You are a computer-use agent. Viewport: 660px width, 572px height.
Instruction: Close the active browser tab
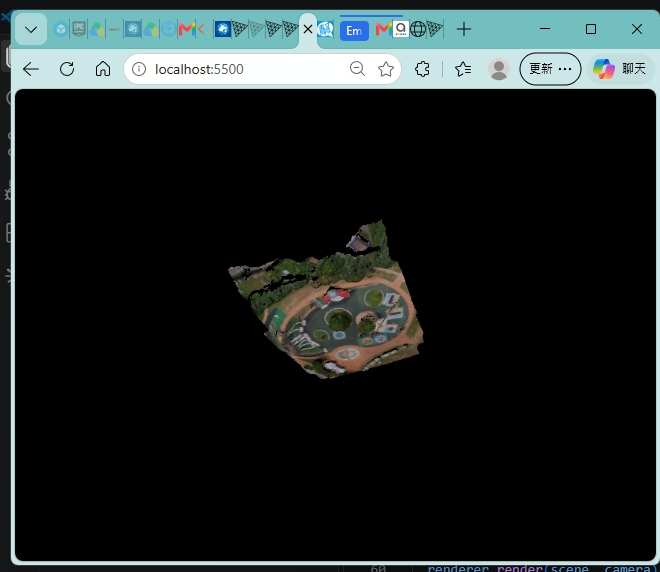(x=308, y=29)
